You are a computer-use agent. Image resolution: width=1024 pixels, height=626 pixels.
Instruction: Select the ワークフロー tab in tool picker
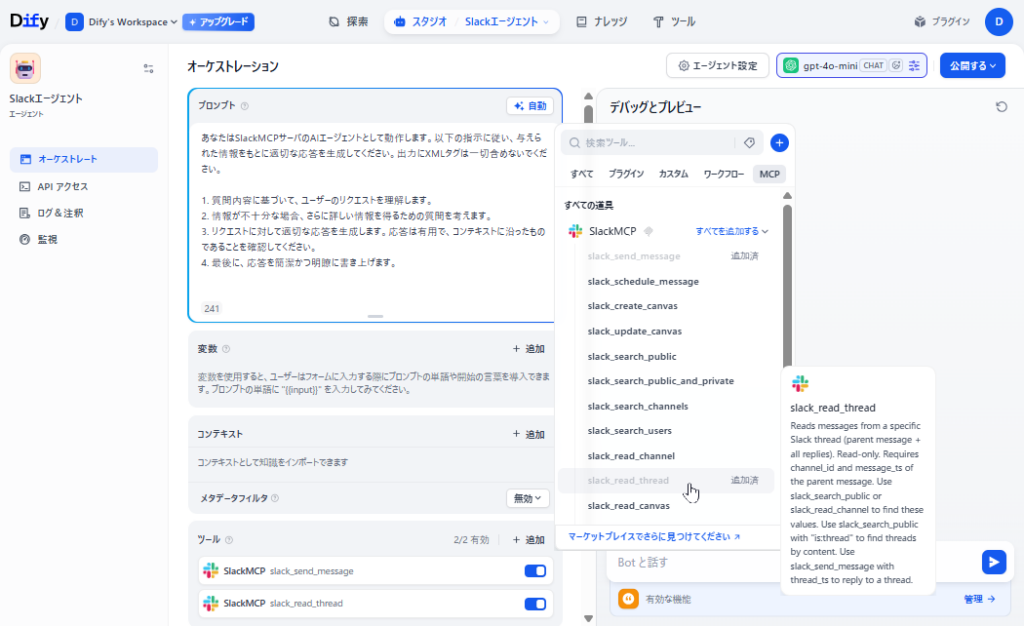(723, 174)
